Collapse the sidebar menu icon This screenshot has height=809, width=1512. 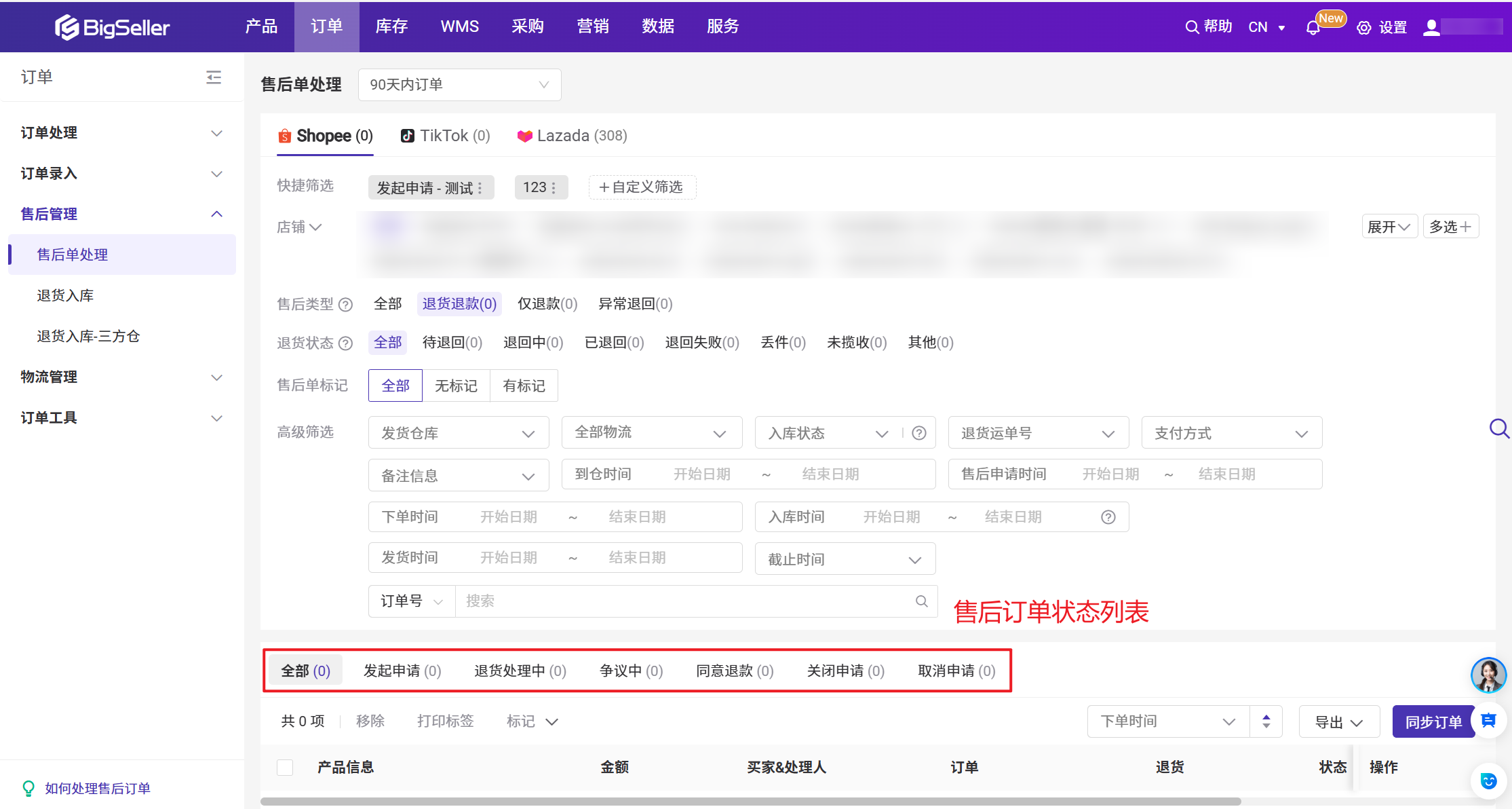pos(214,77)
